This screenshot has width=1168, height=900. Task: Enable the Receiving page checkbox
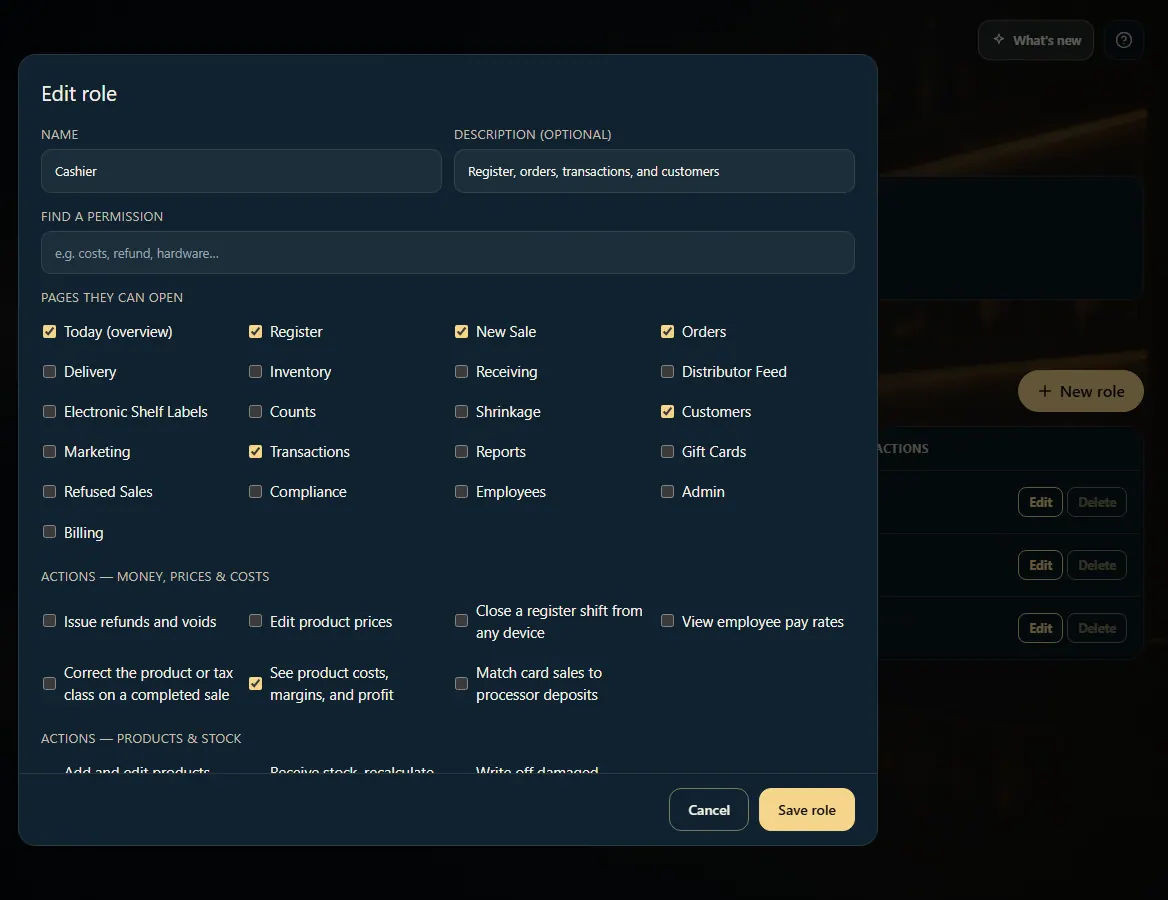click(461, 372)
